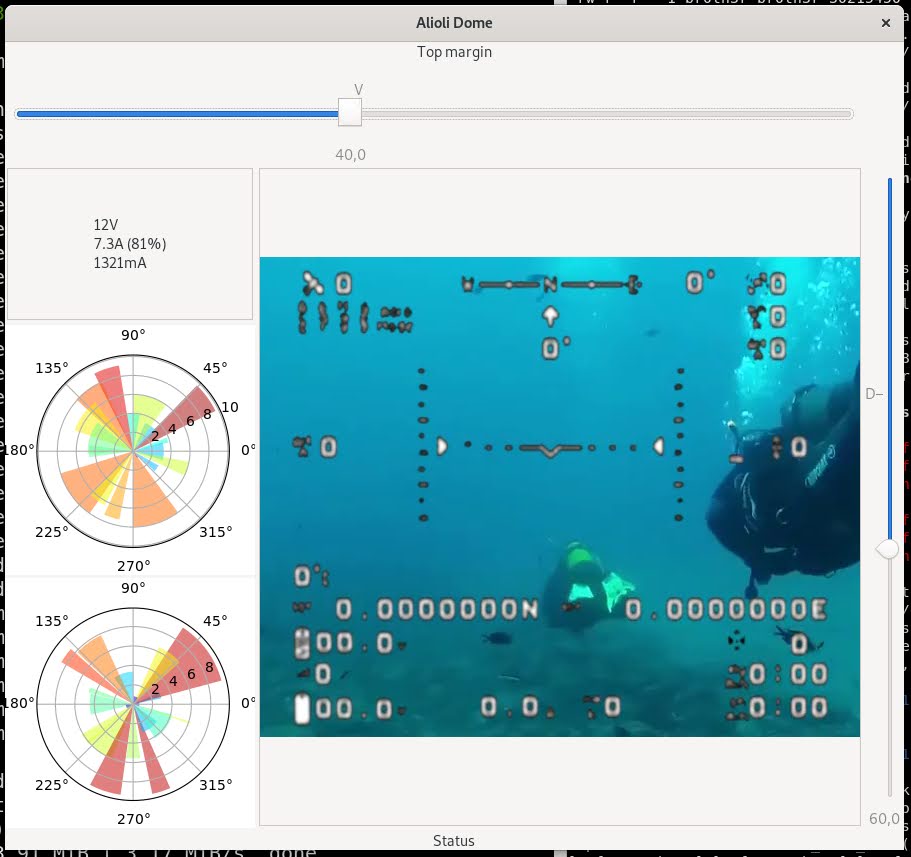Click the battery icon in video overlay
Viewport: 911px width, 857px height.
pos(303,709)
